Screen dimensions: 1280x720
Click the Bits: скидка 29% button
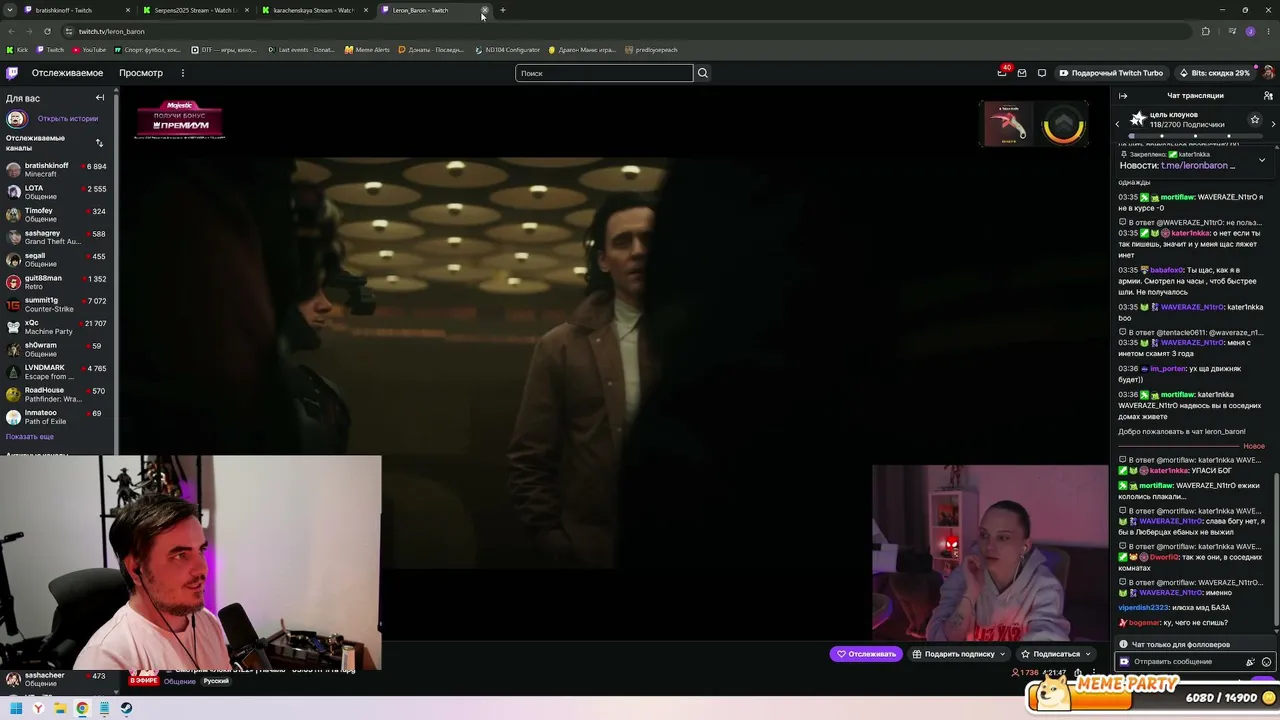click(x=1214, y=73)
